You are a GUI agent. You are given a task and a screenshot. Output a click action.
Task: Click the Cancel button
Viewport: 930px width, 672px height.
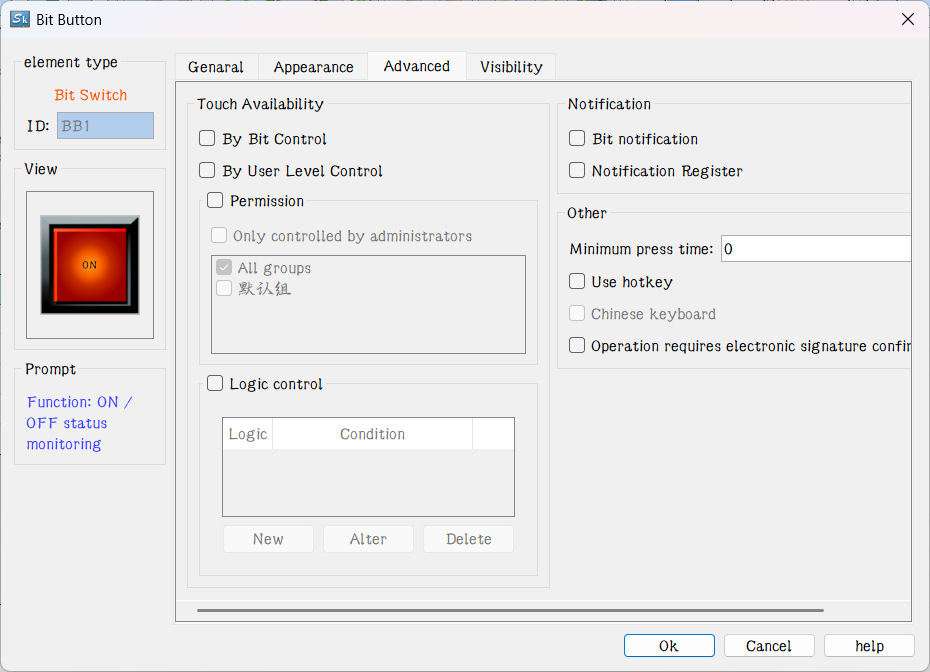(769, 646)
